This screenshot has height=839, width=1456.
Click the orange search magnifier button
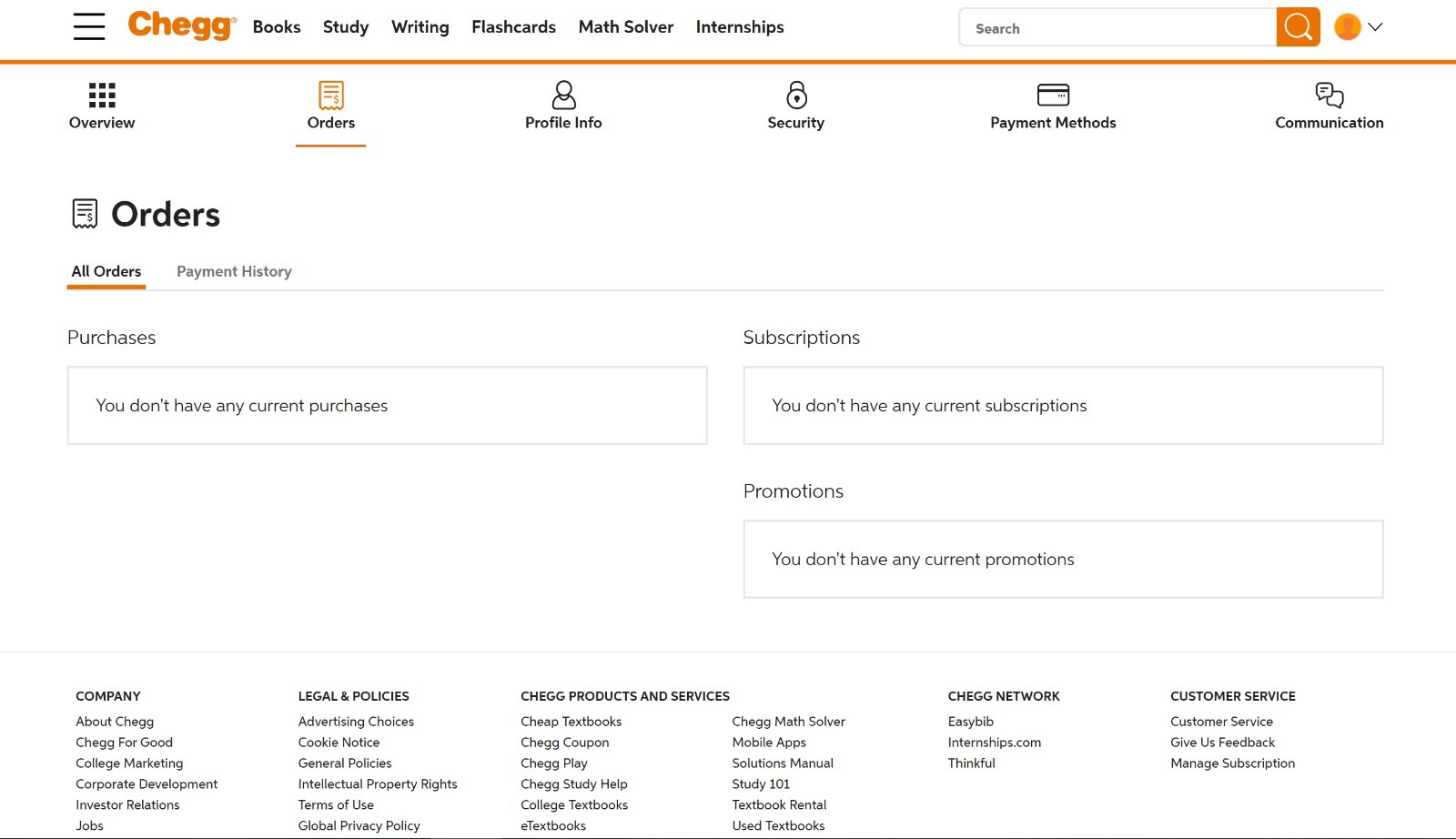point(1298,27)
